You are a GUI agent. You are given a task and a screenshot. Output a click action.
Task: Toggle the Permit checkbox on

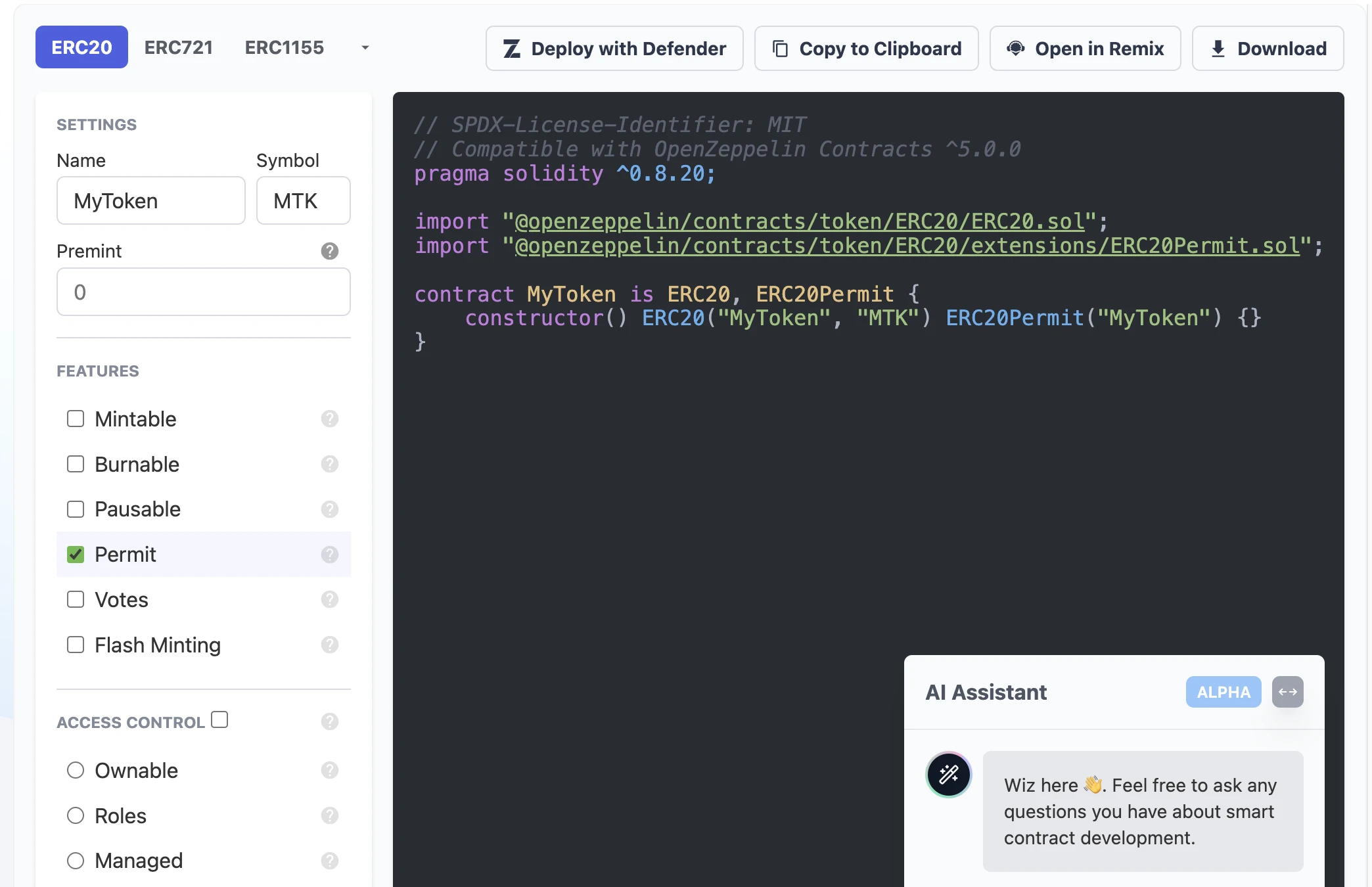(x=76, y=553)
